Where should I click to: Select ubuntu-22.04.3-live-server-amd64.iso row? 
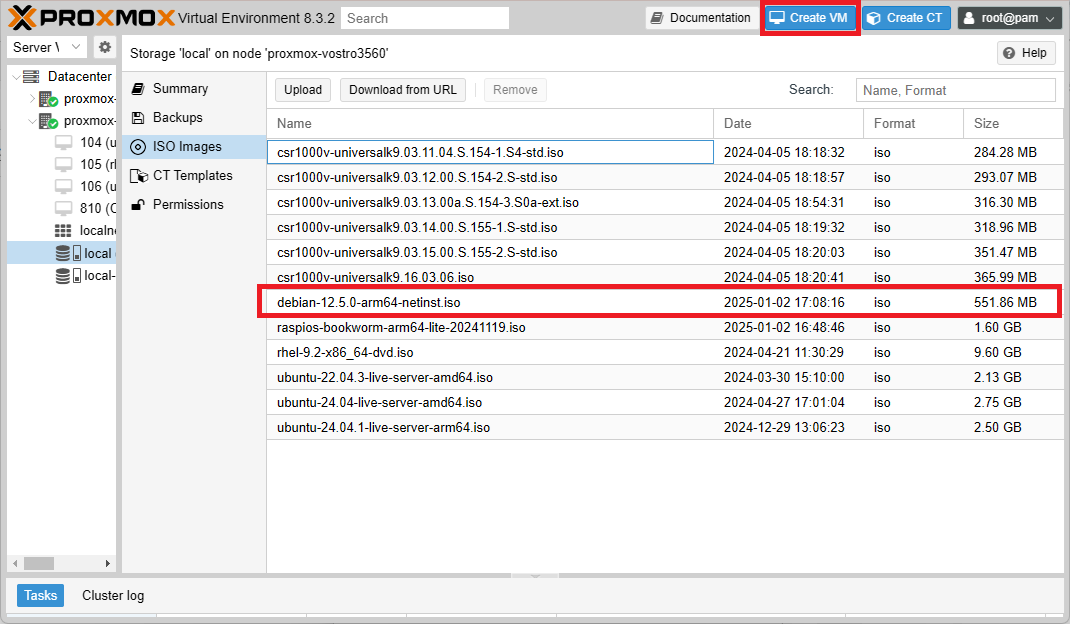pos(665,377)
